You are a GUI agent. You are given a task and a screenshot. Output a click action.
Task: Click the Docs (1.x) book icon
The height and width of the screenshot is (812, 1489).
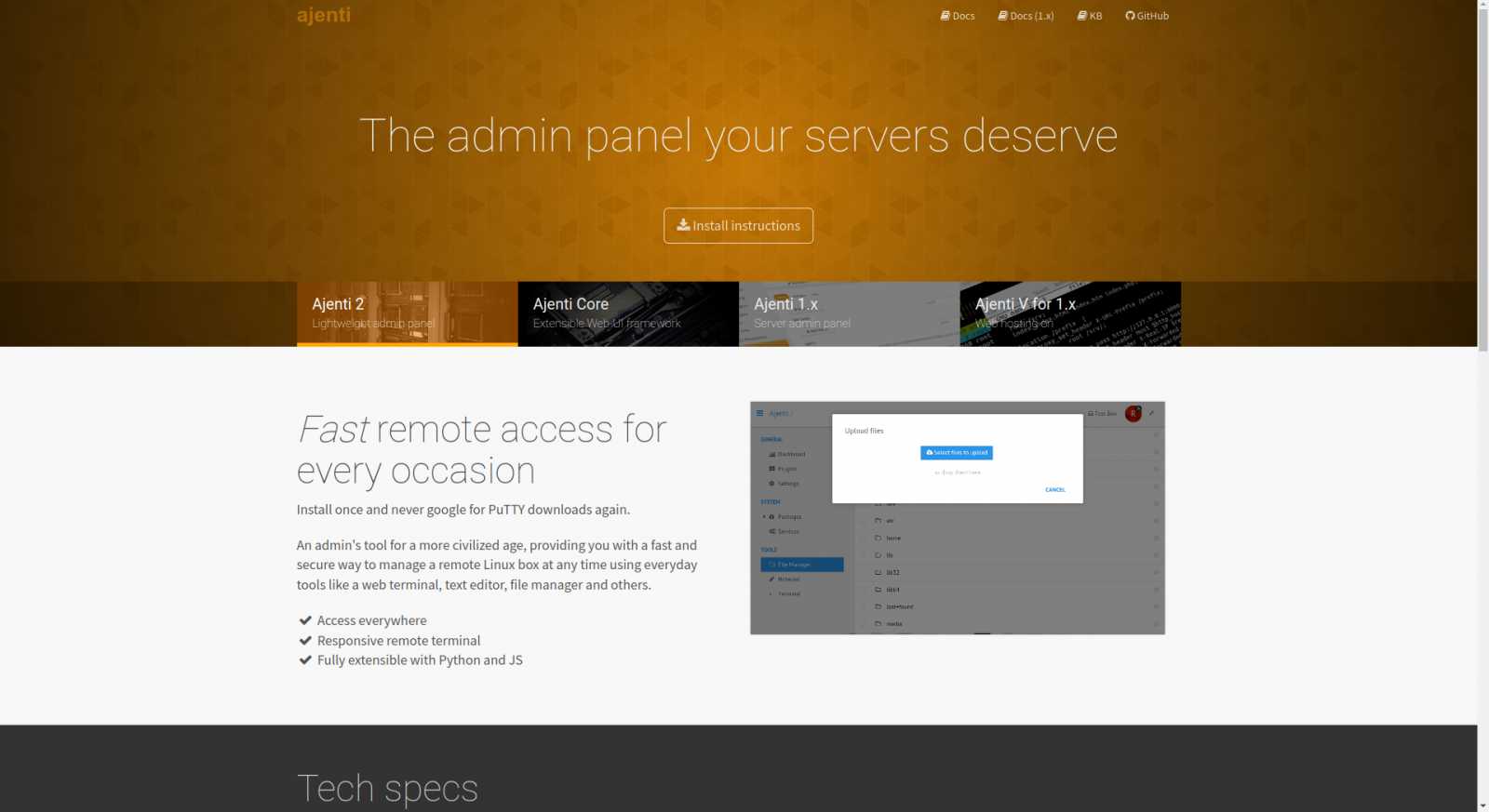click(x=1003, y=16)
